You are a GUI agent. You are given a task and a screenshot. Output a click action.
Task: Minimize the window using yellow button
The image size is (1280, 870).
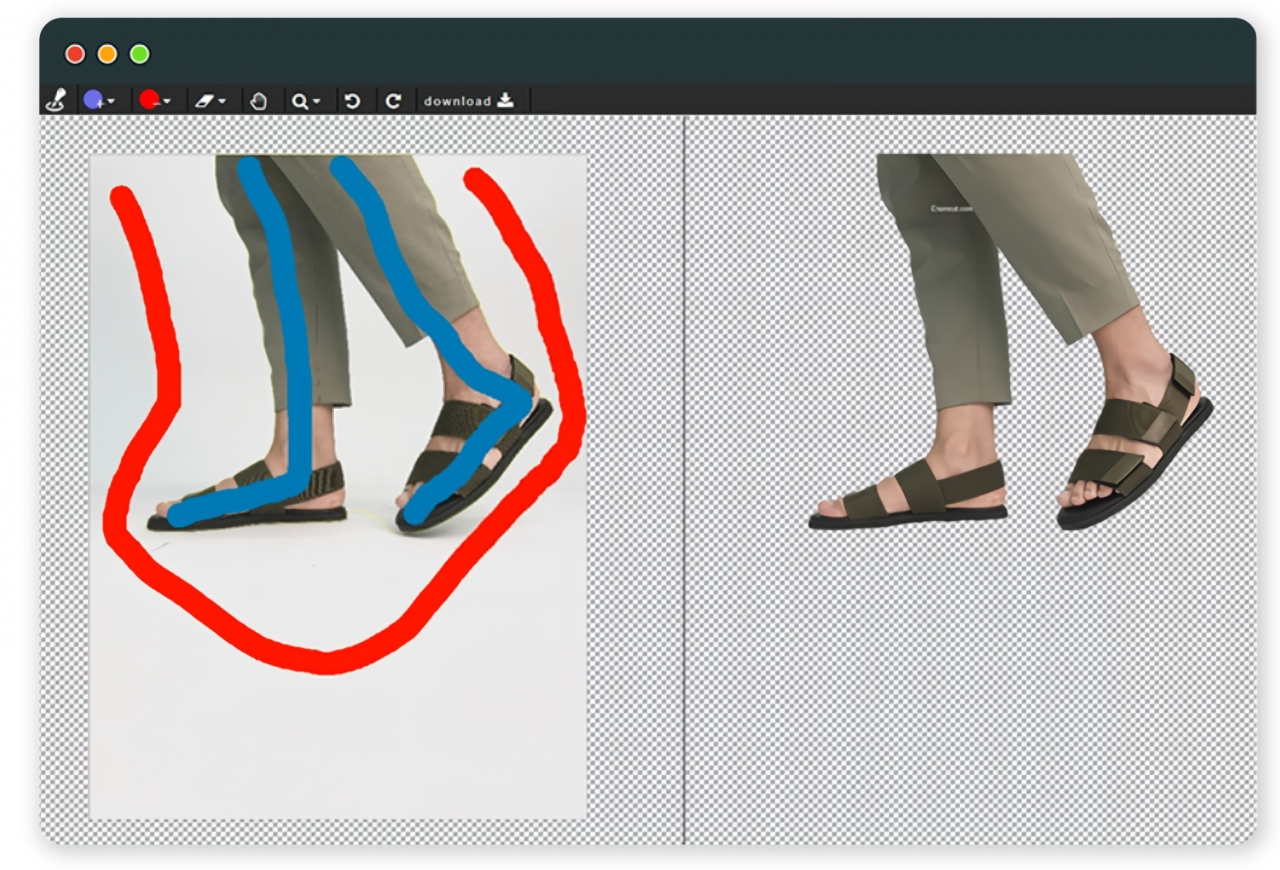107,54
